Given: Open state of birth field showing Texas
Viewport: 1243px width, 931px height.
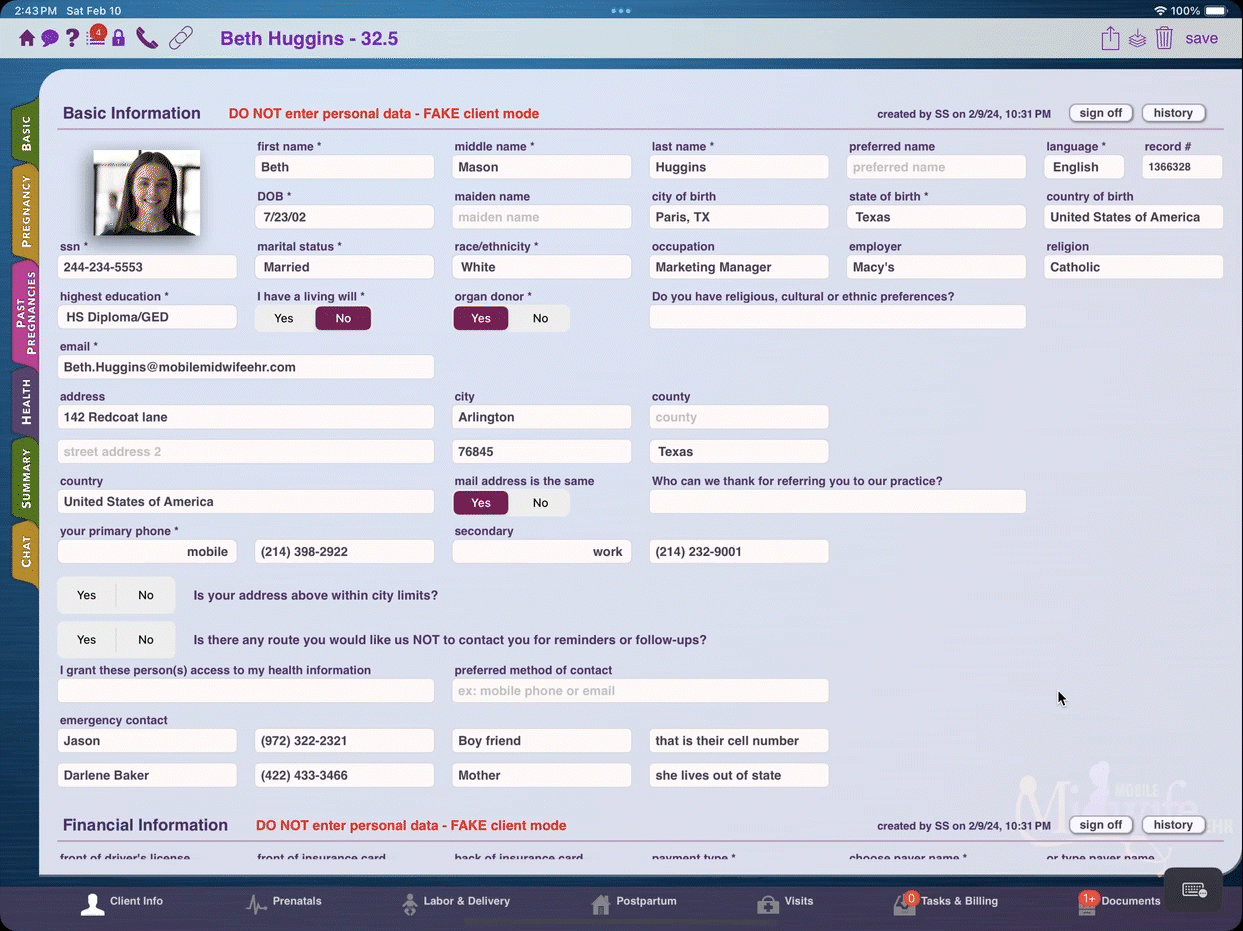Looking at the screenshot, I should pyautogui.click(x=937, y=217).
